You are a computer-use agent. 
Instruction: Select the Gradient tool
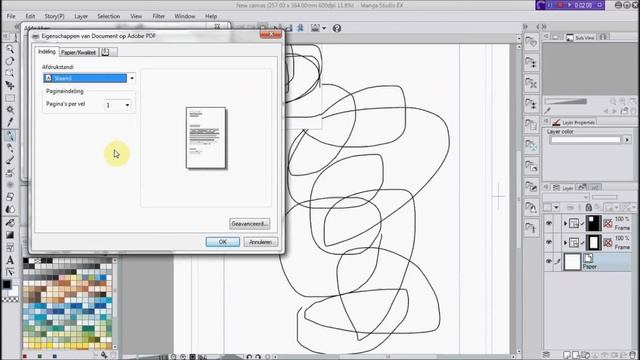10,235
